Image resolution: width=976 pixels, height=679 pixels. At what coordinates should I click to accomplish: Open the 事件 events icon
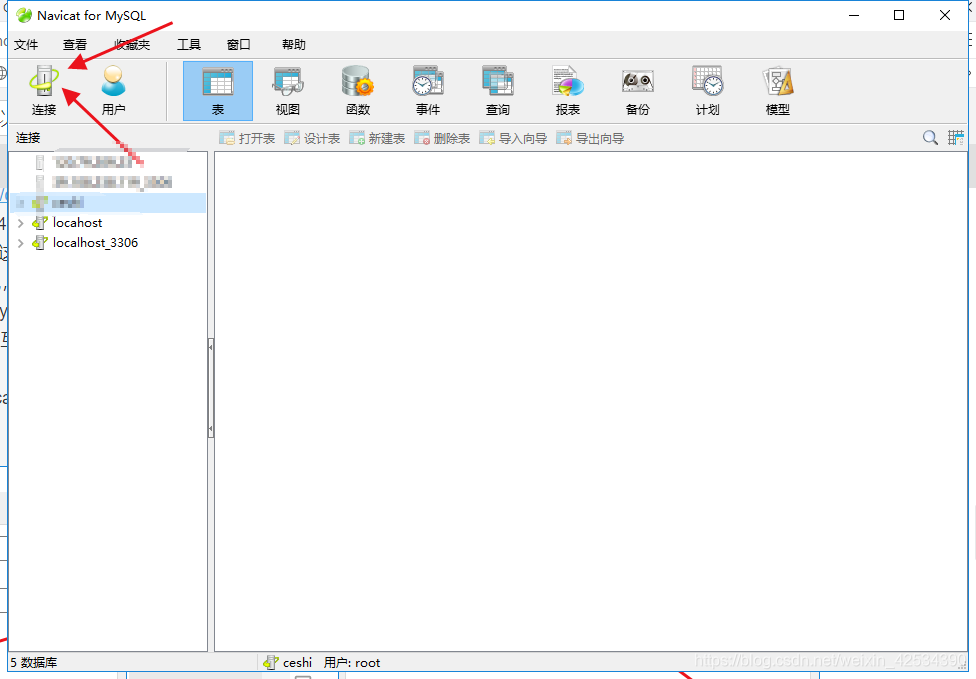pos(428,91)
